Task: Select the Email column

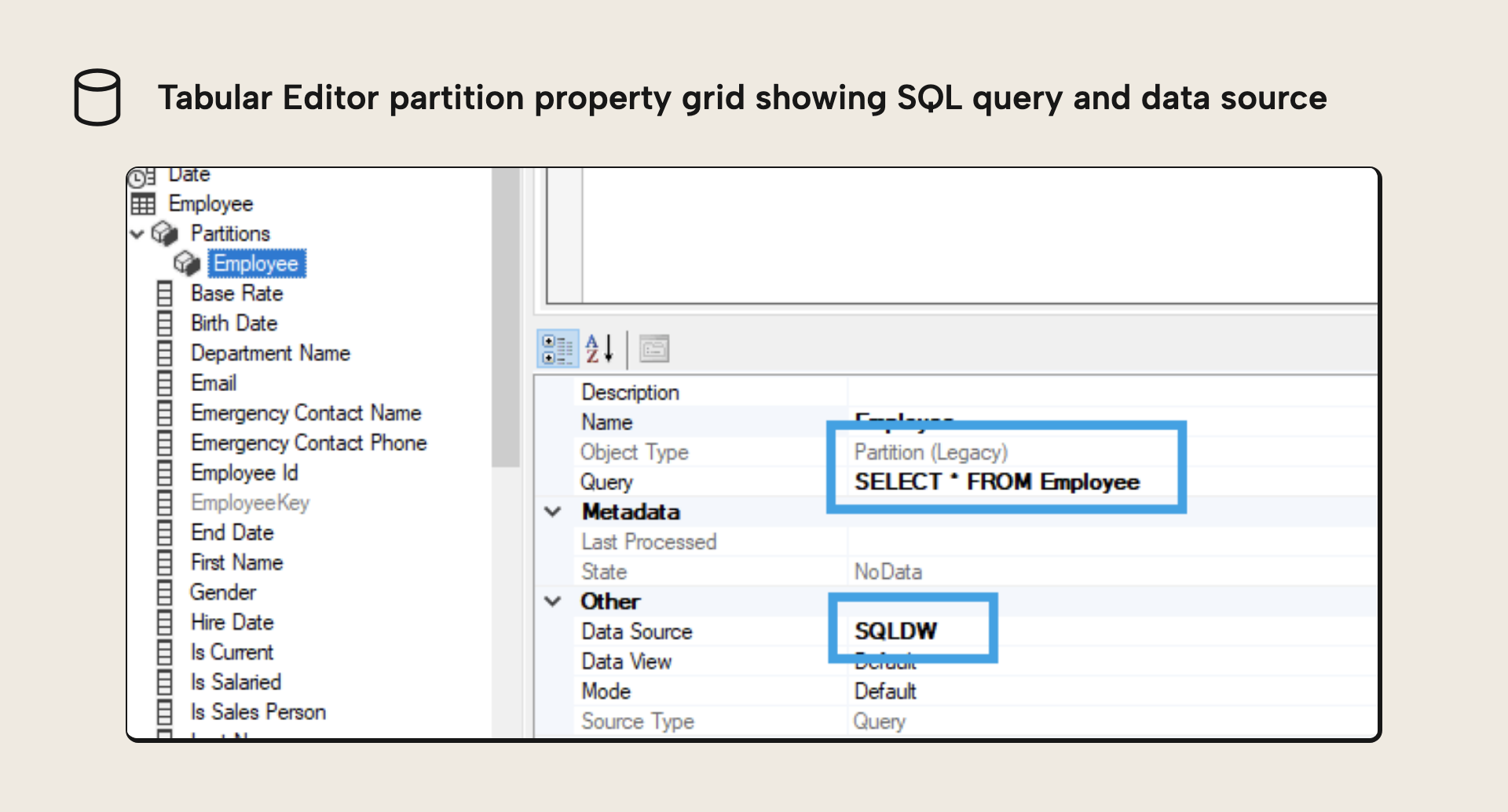Action: [x=214, y=383]
